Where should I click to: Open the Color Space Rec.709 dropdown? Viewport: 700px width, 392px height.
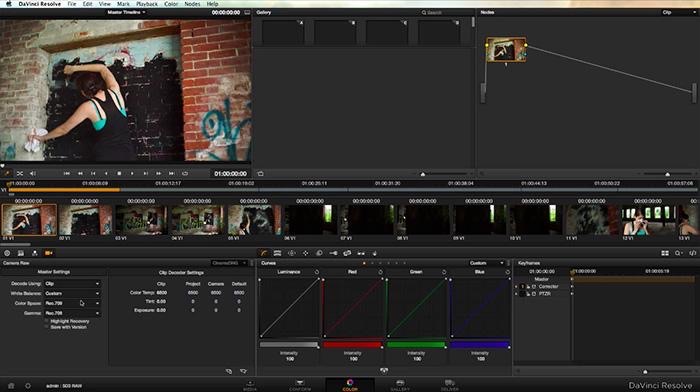tap(72, 303)
